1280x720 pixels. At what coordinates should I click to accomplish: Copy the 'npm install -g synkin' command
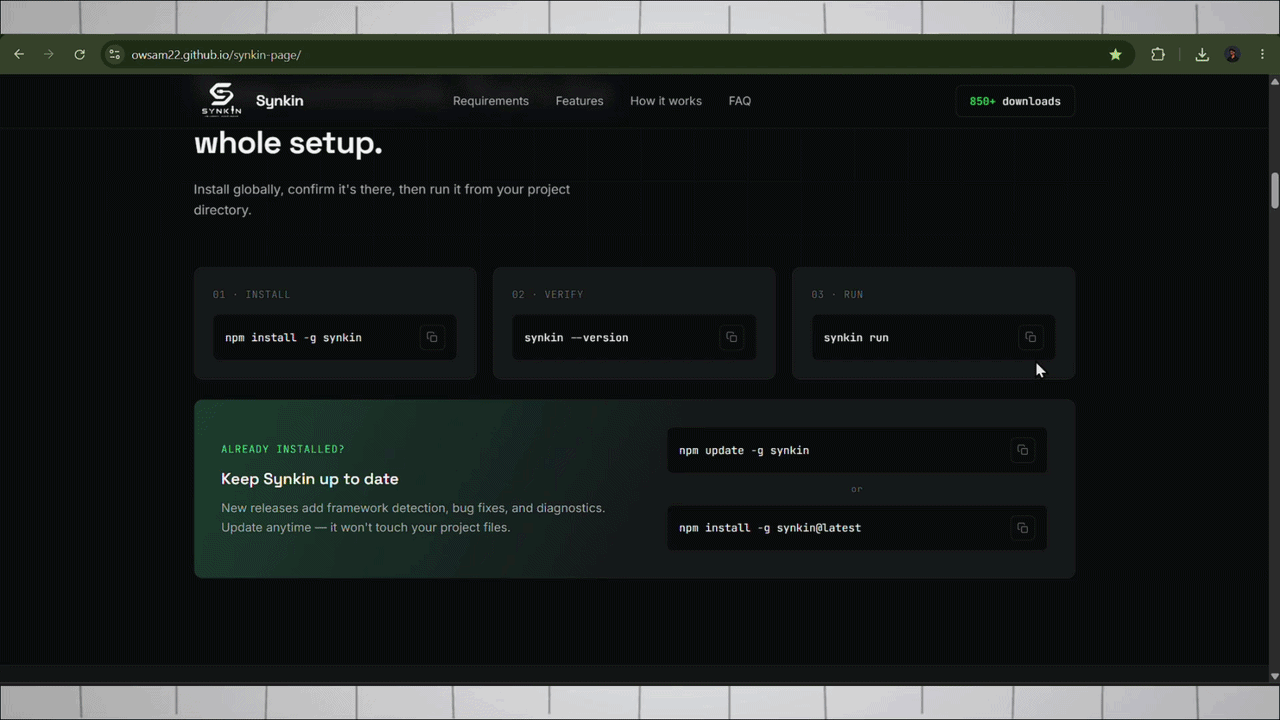(x=432, y=337)
